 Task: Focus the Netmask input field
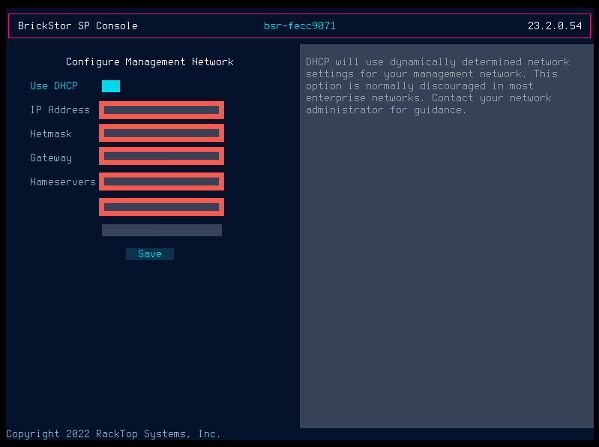[162, 133]
